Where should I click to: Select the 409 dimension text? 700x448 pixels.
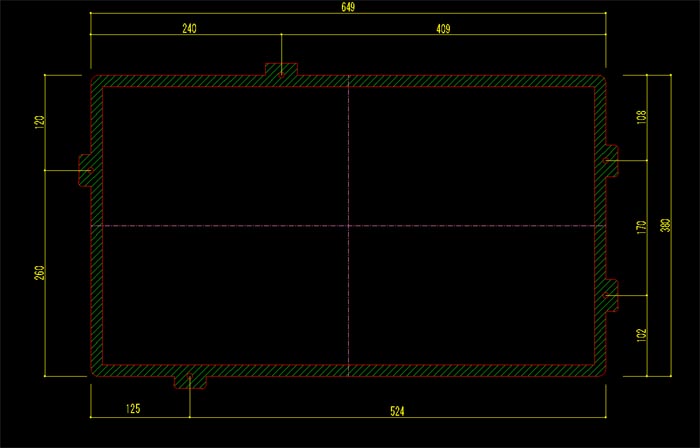(443, 29)
